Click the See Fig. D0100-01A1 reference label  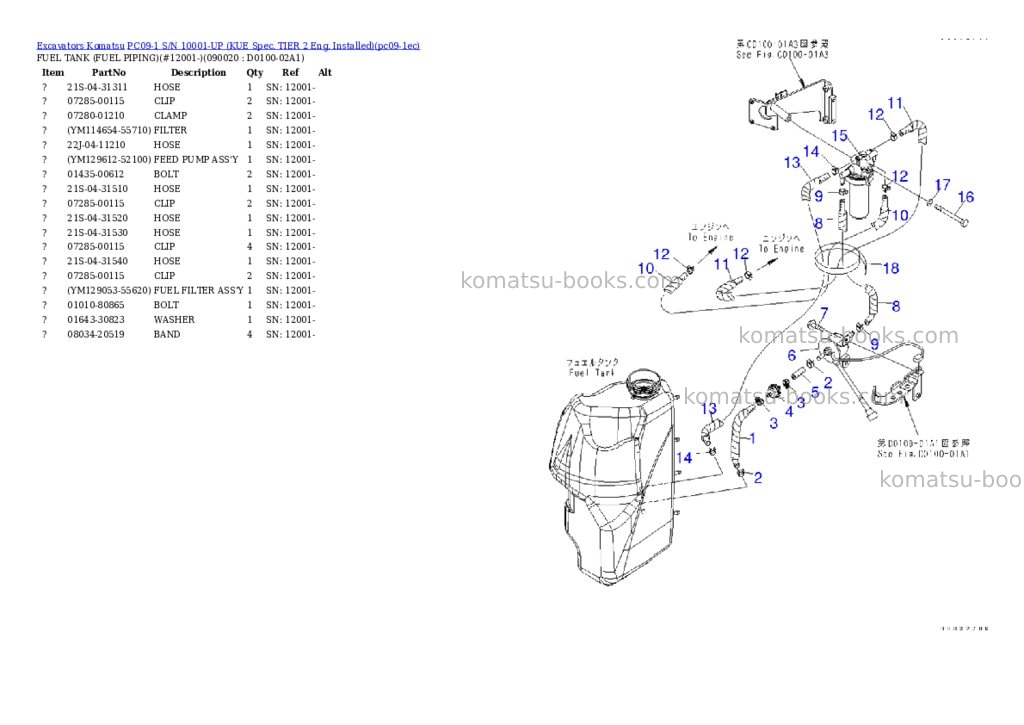923,453
